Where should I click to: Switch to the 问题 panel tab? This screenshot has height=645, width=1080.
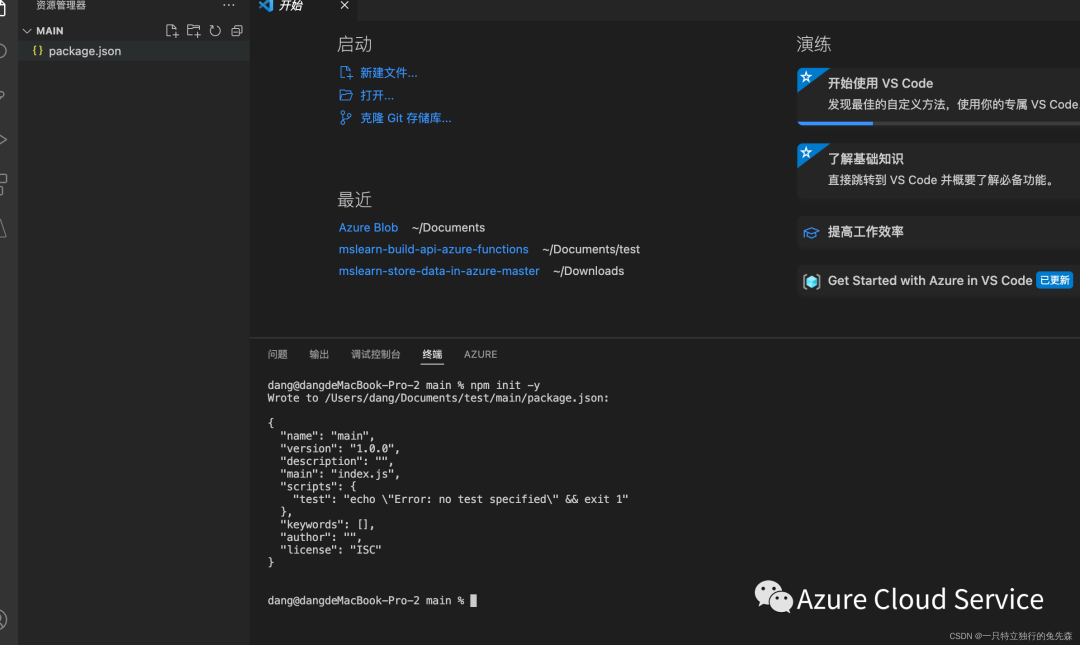pyautogui.click(x=278, y=354)
